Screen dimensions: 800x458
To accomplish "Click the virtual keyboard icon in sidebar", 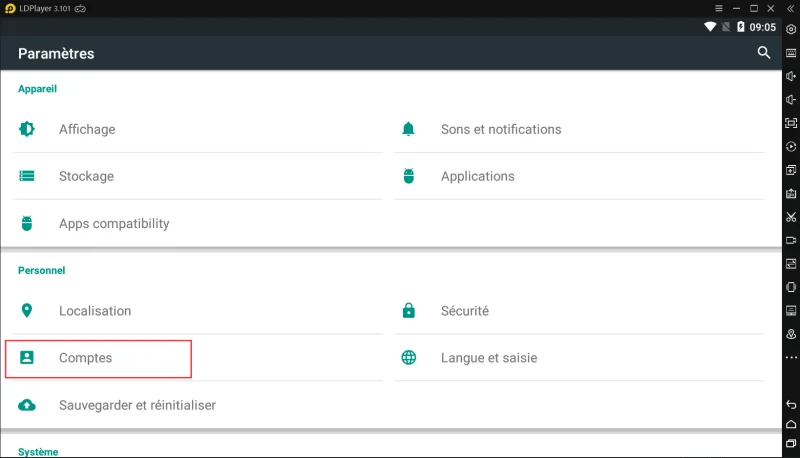I will coord(791,311).
